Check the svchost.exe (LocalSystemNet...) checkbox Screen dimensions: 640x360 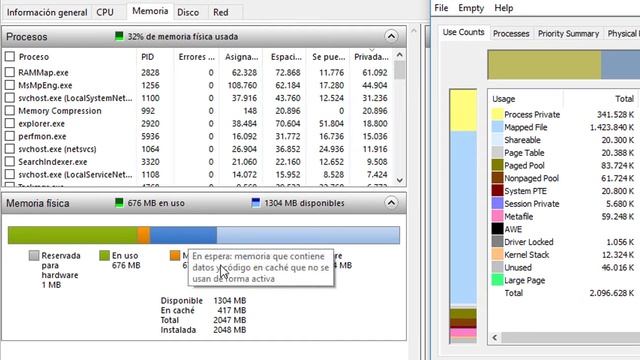[x=10, y=98]
